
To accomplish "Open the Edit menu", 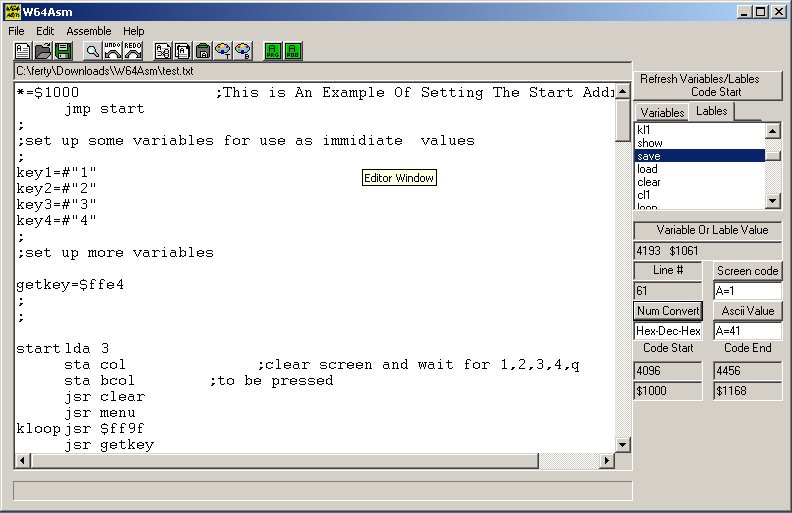I will pos(45,31).
